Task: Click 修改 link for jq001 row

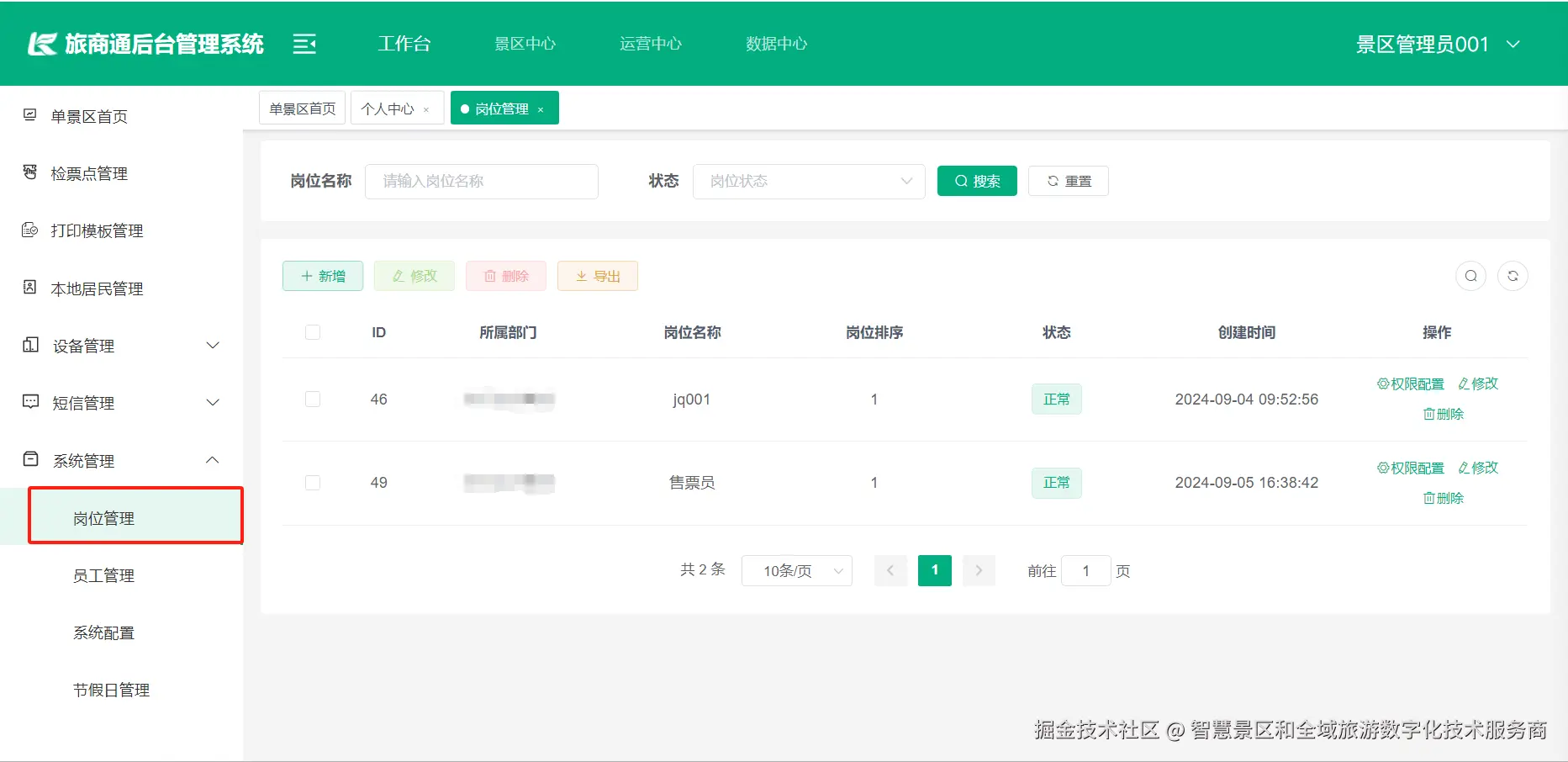Action: pyautogui.click(x=1478, y=384)
